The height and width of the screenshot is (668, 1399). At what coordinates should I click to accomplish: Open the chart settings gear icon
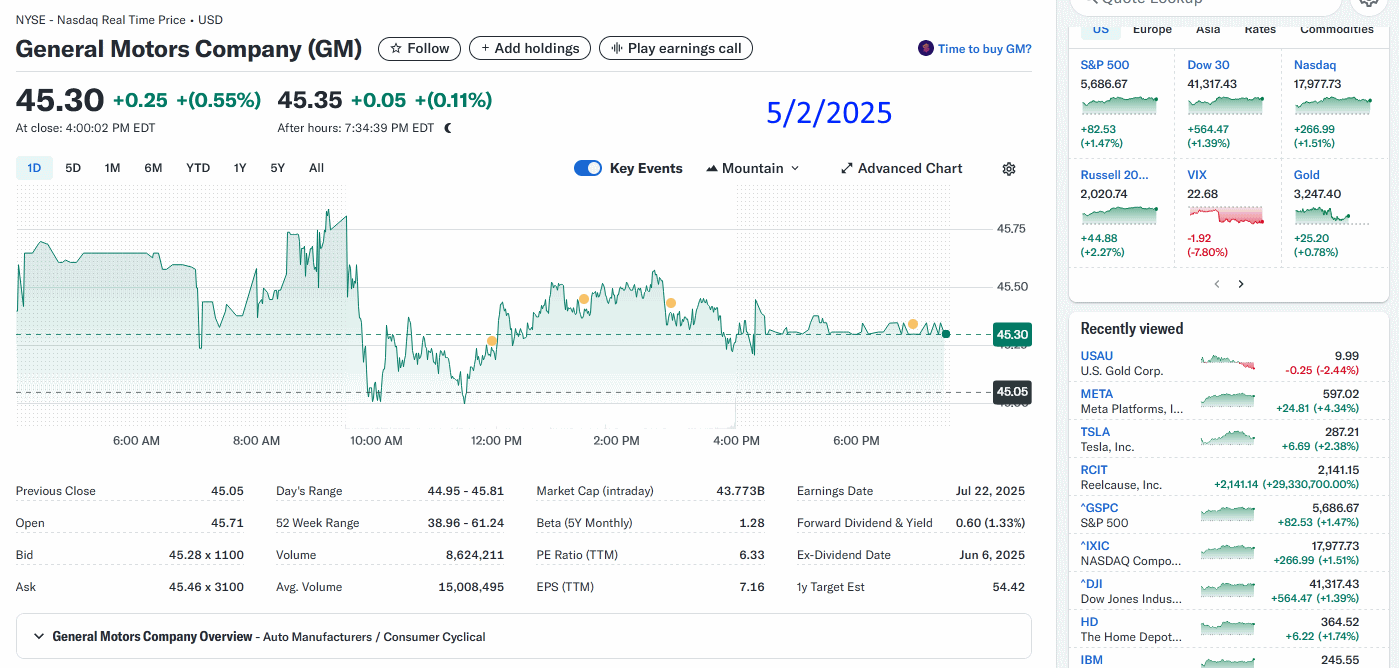(x=1008, y=169)
